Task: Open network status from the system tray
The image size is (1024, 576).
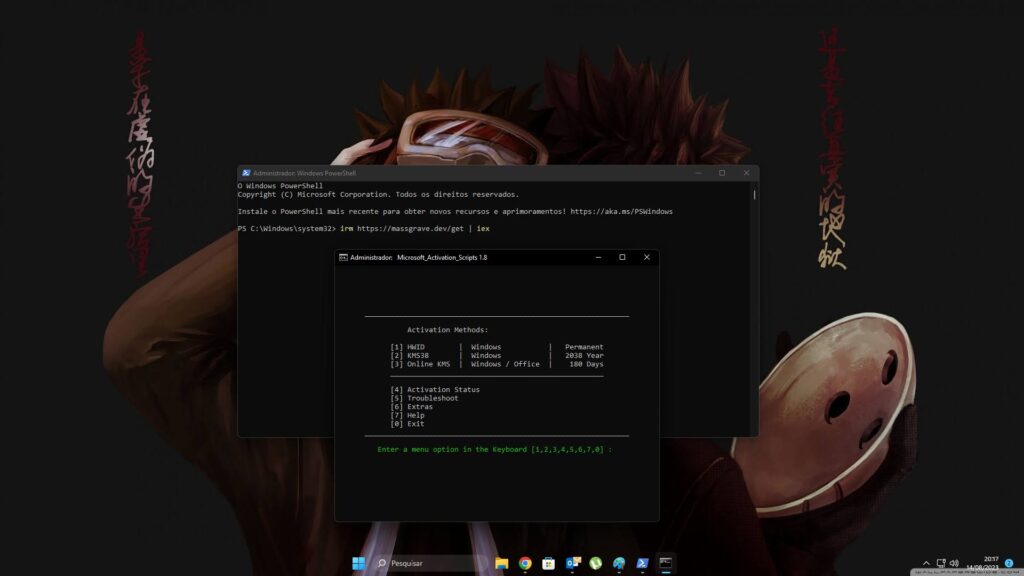Action: pos(941,563)
